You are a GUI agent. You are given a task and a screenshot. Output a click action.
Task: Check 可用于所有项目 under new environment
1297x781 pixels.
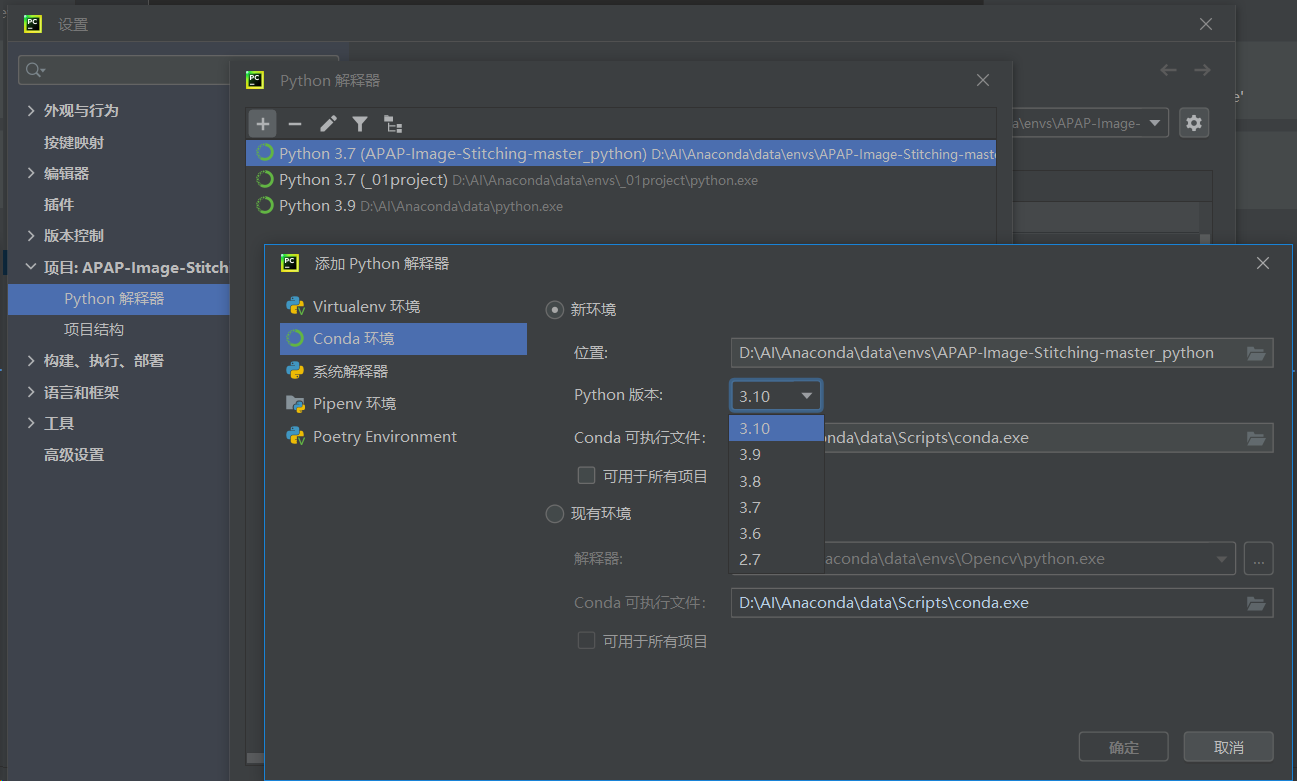click(x=586, y=476)
